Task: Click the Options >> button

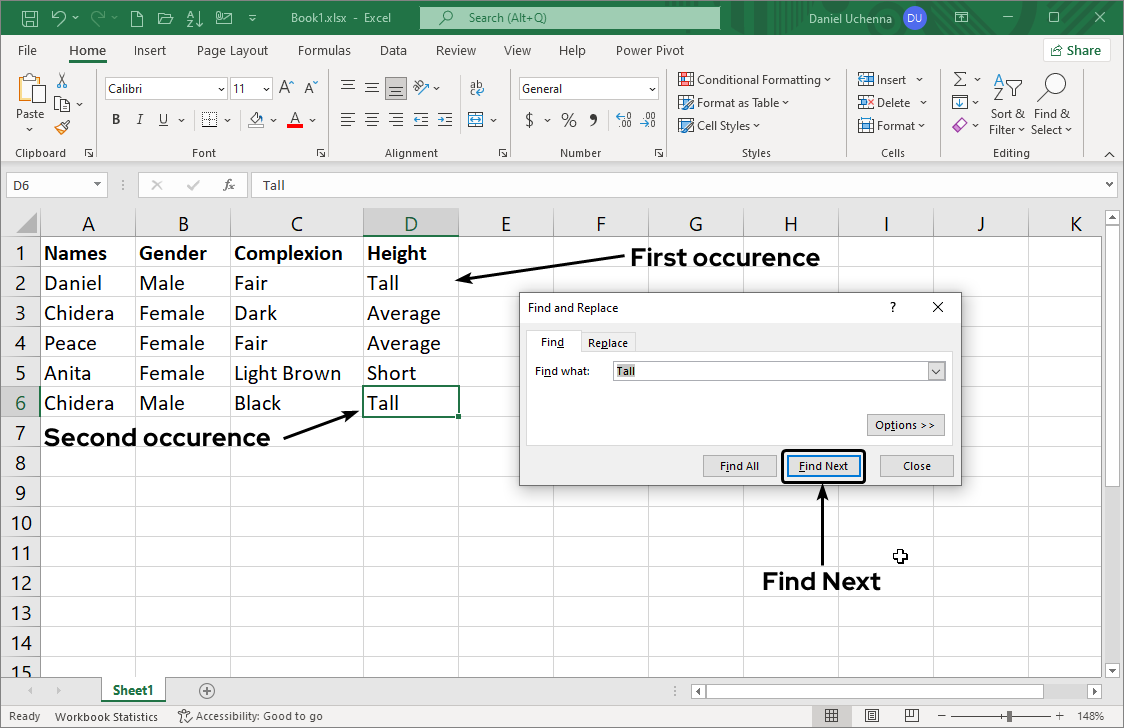Action: click(905, 425)
